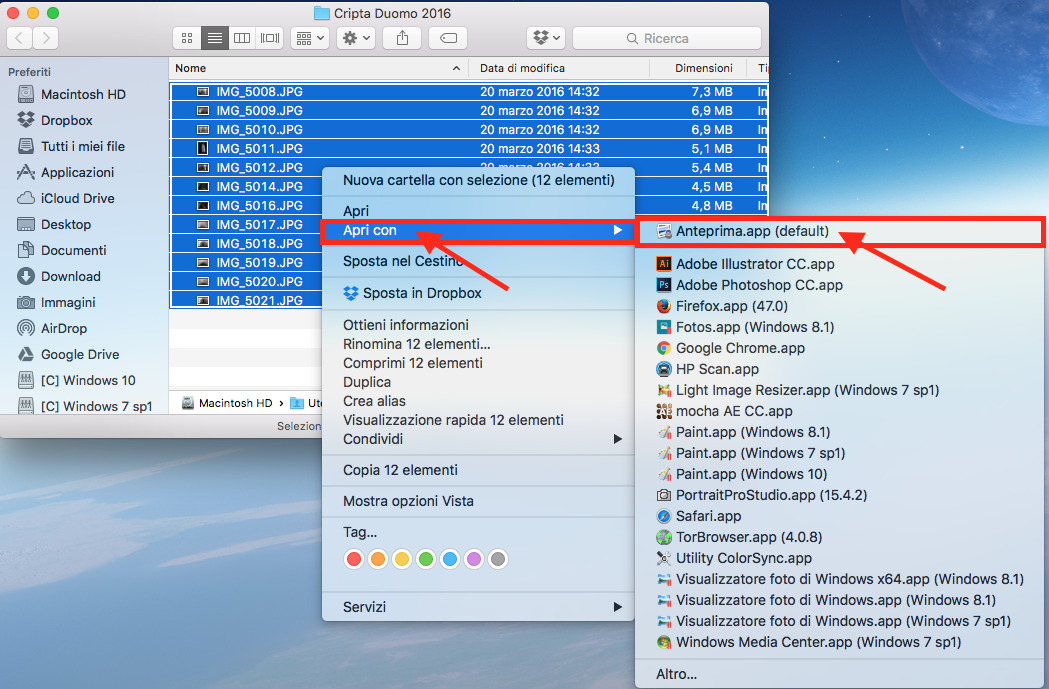Click the Ricerca search field
The height and width of the screenshot is (689, 1049).
tap(667, 38)
